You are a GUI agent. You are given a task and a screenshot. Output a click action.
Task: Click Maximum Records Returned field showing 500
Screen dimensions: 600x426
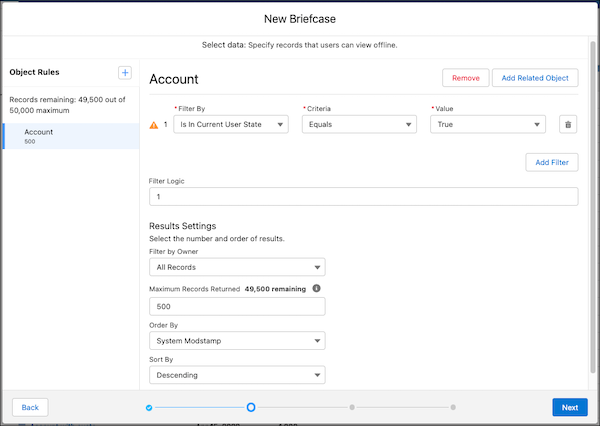237,307
